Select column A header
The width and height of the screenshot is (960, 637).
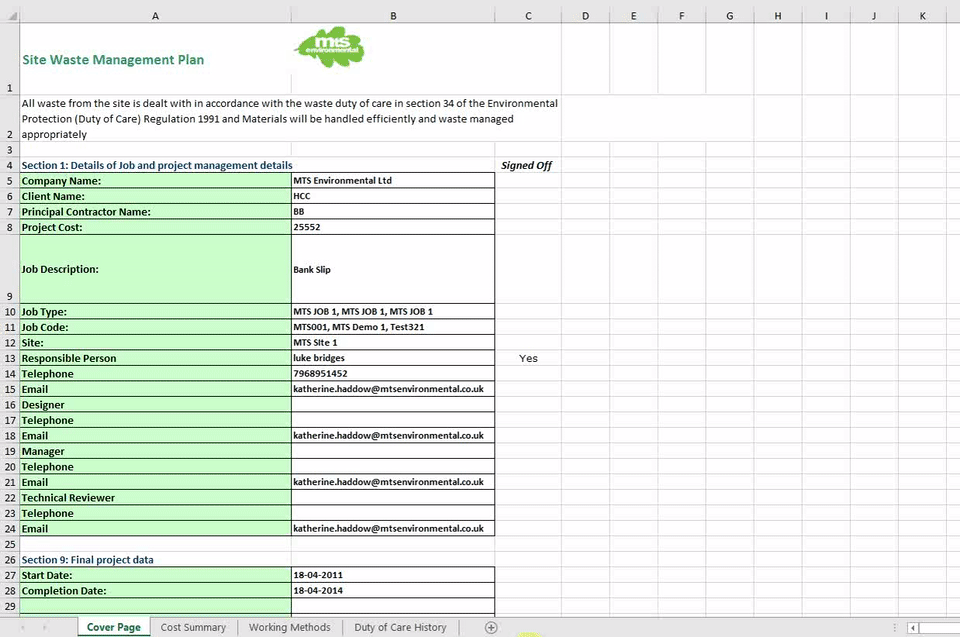[155, 15]
